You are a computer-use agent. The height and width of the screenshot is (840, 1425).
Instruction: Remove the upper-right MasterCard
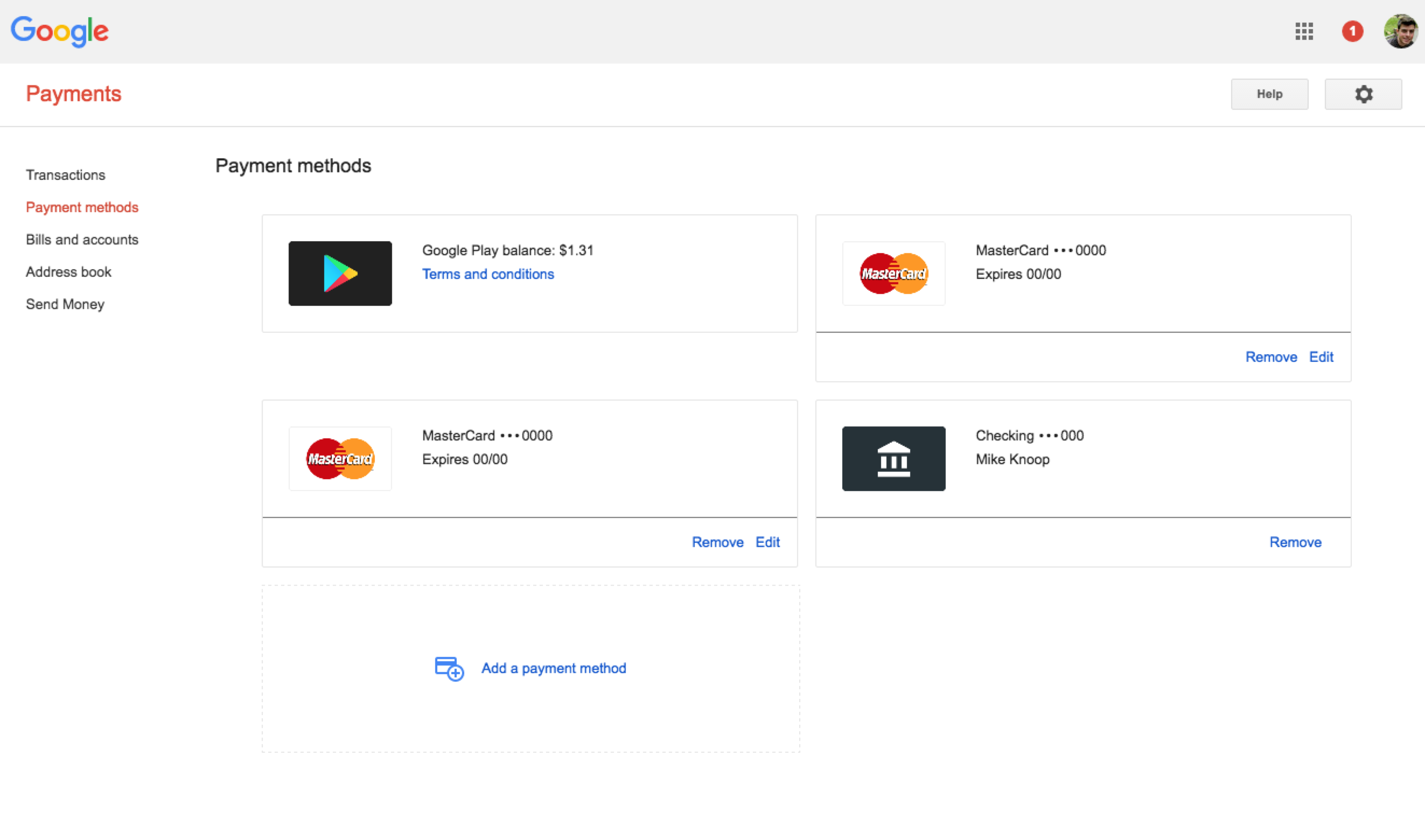pos(1271,357)
